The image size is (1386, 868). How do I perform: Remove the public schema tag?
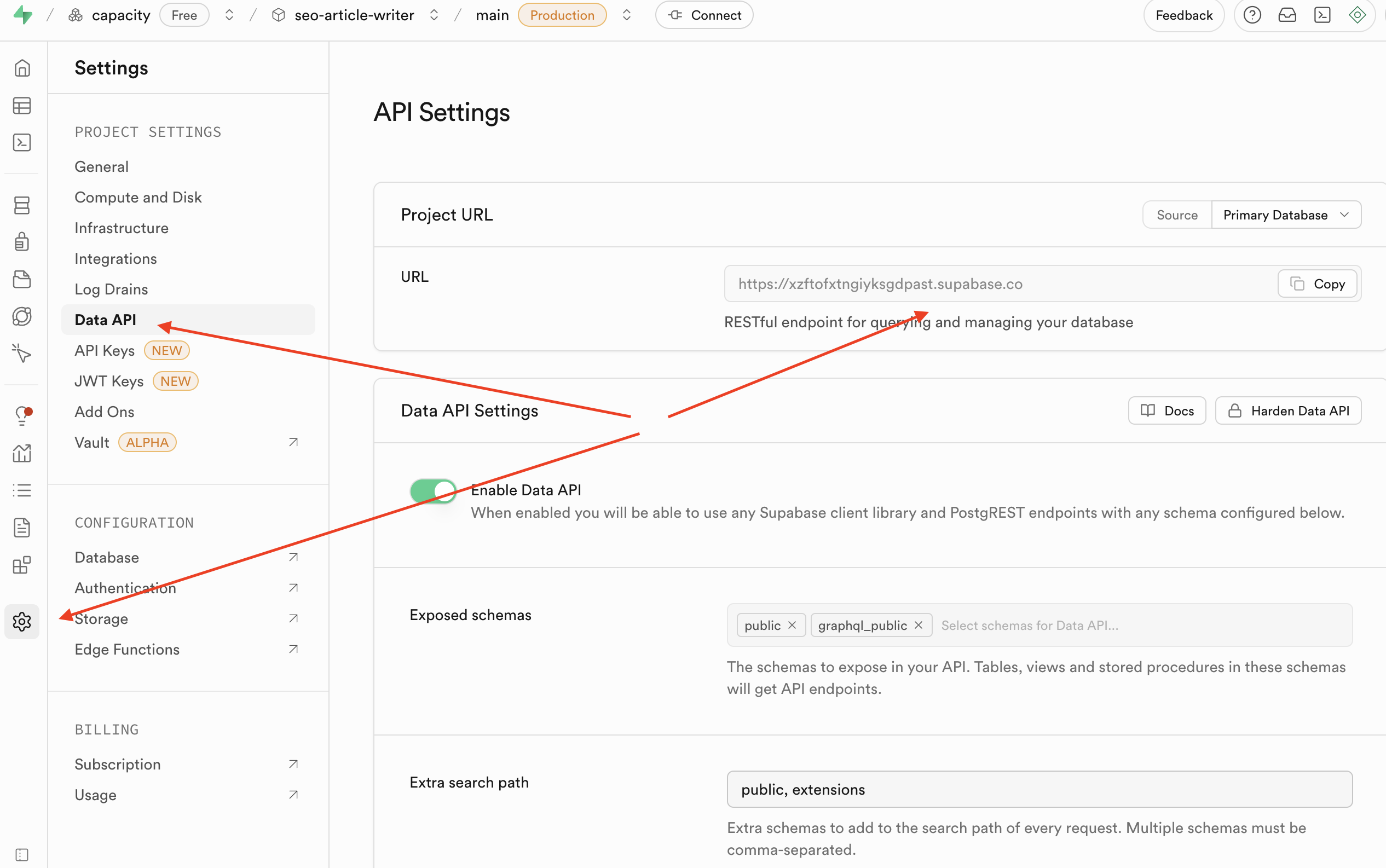[792, 625]
